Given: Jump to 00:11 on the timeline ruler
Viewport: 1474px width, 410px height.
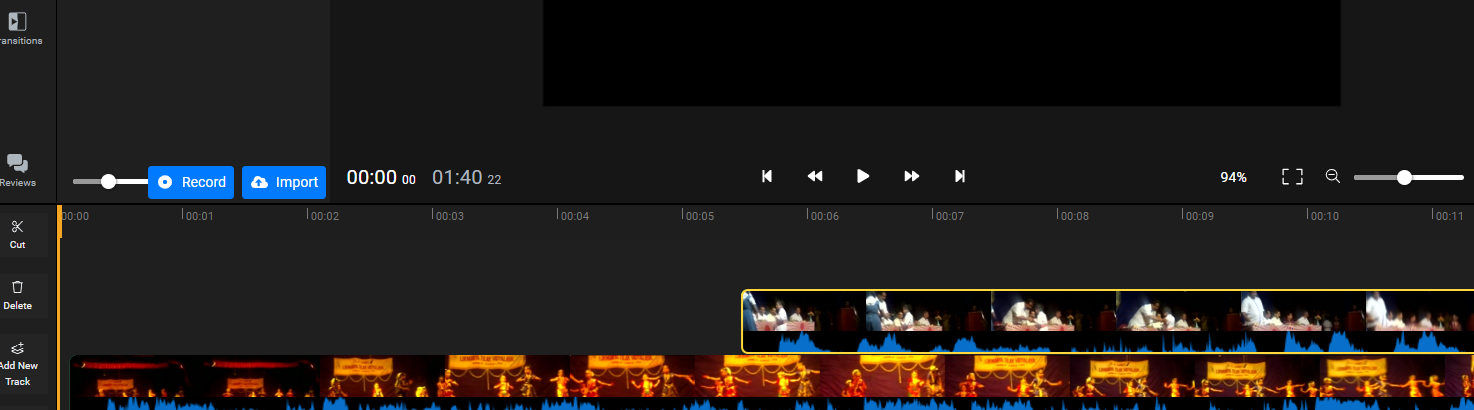Looking at the screenshot, I should coord(1448,215).
